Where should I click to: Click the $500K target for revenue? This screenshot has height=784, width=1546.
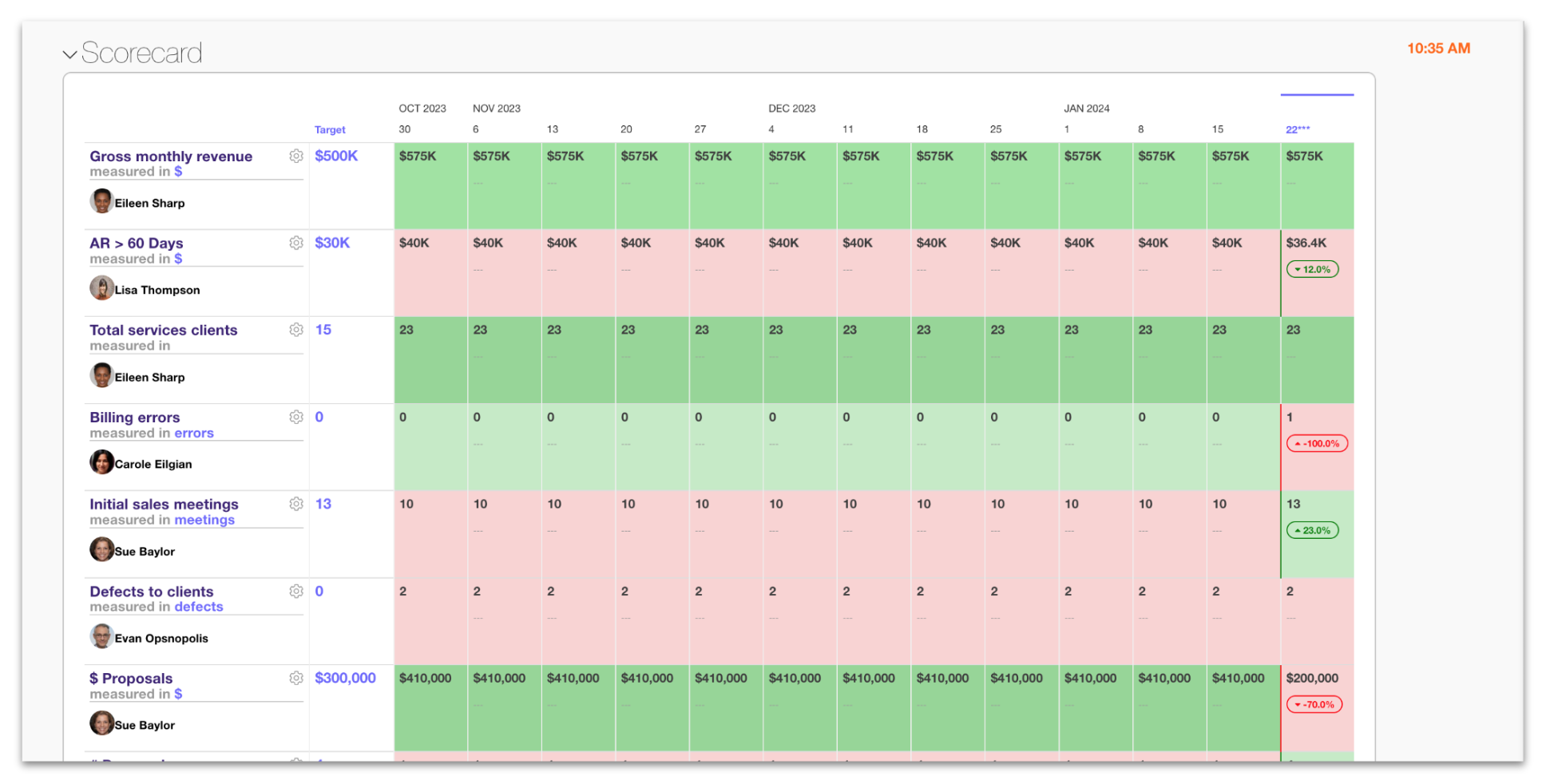point(336,156)
